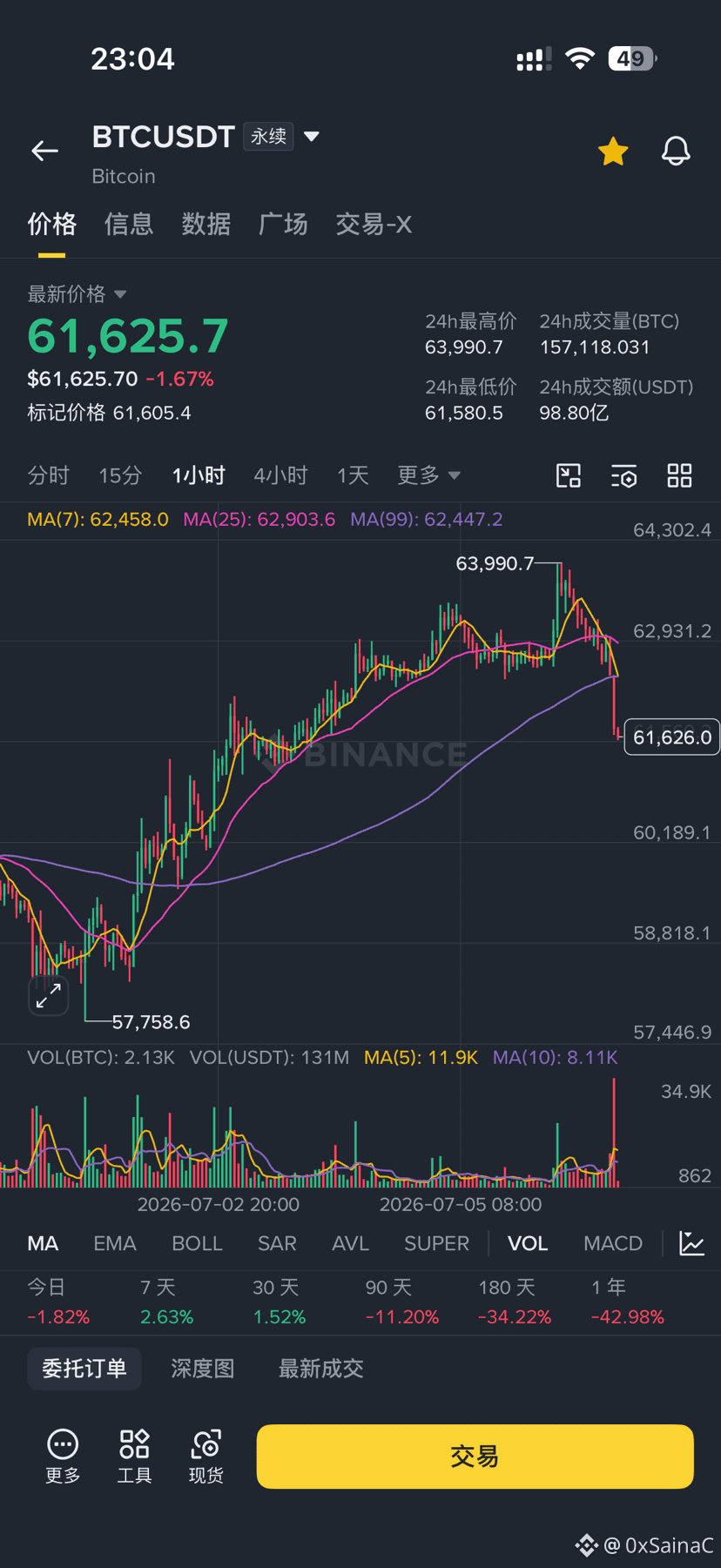Open the 更多 menu icon
Viewport: 721px width, 1568px height.
pos(63,1456)
